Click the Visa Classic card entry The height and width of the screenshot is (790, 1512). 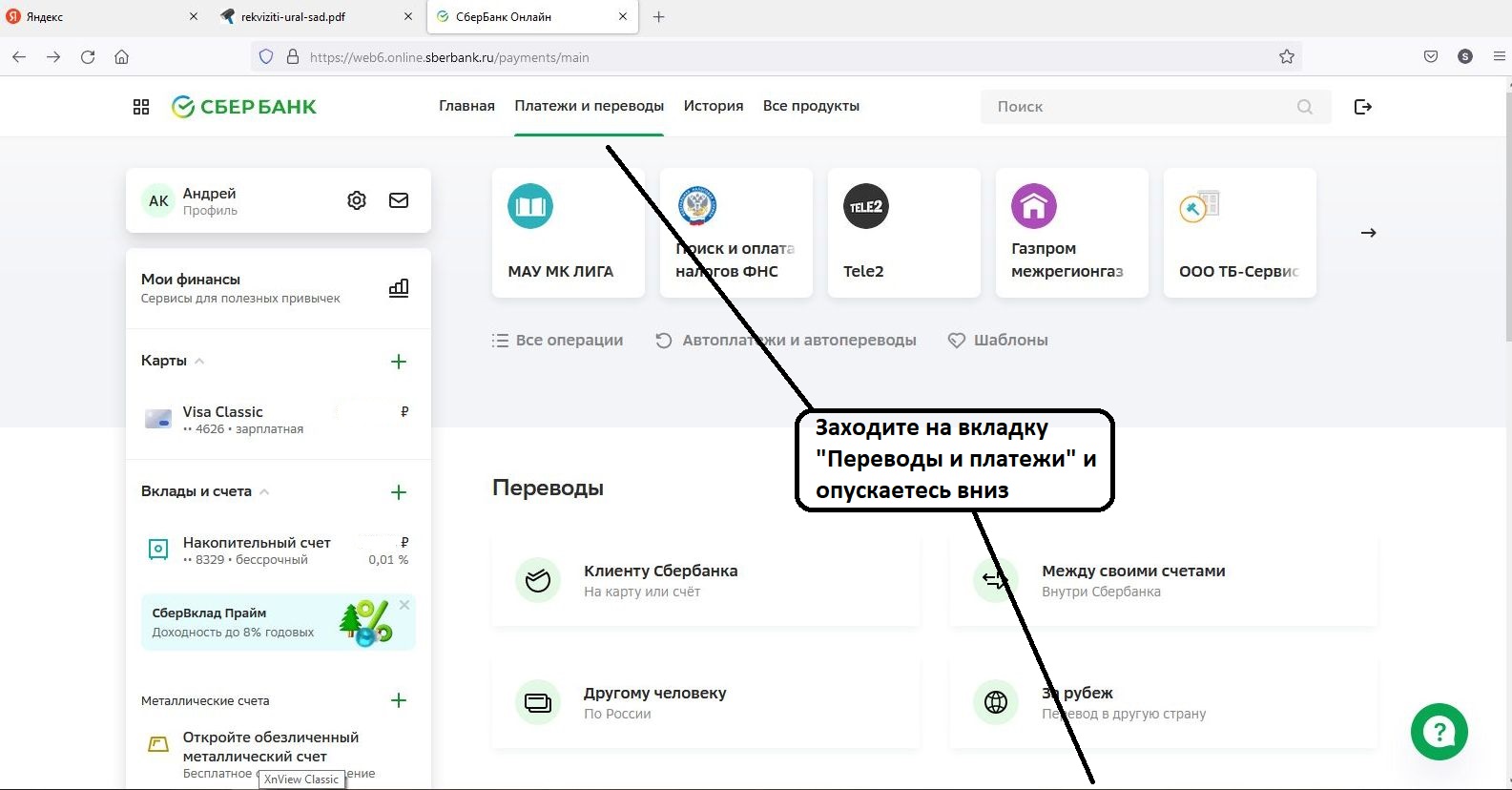coord(279,420)
